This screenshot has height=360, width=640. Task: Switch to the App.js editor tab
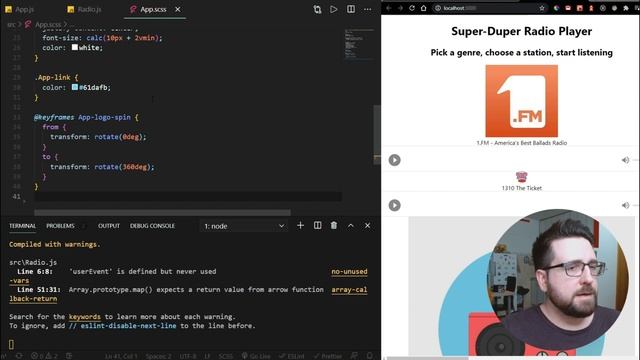20,9
